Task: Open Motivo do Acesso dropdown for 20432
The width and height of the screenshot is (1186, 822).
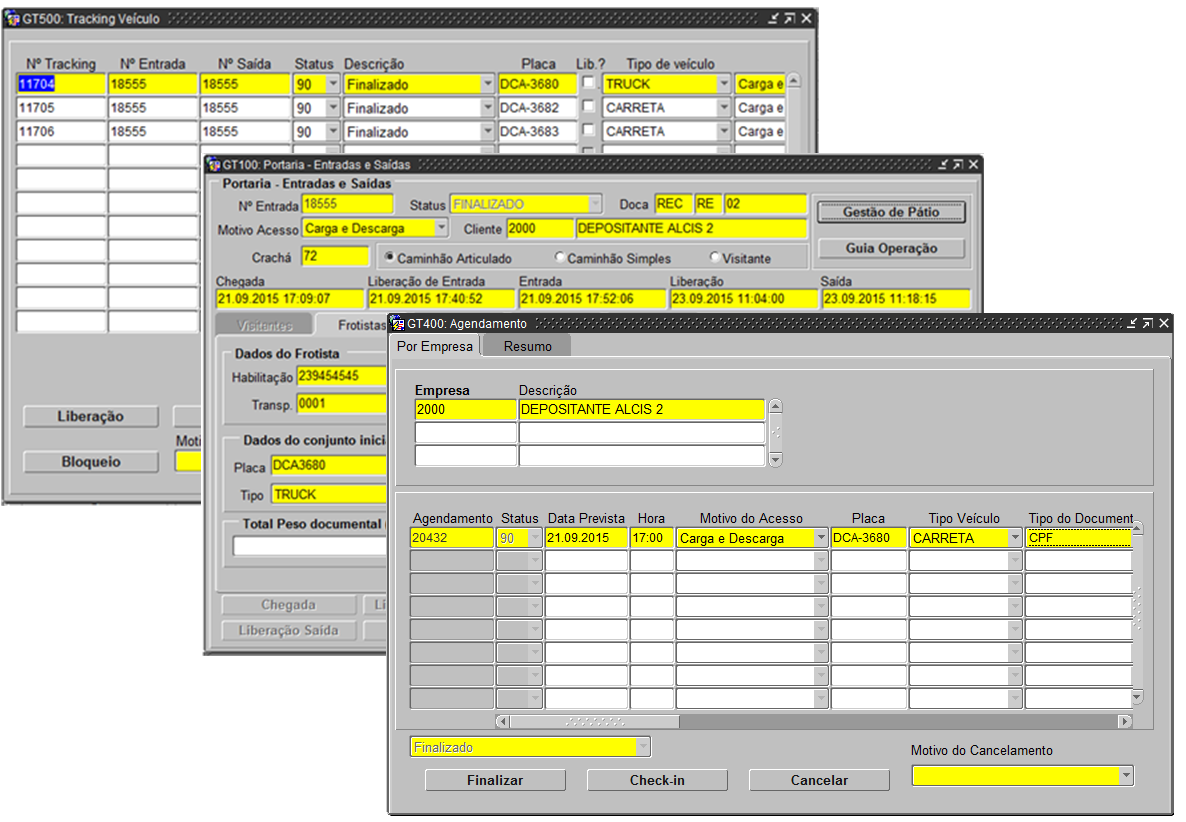Action: tap(821, 538)
